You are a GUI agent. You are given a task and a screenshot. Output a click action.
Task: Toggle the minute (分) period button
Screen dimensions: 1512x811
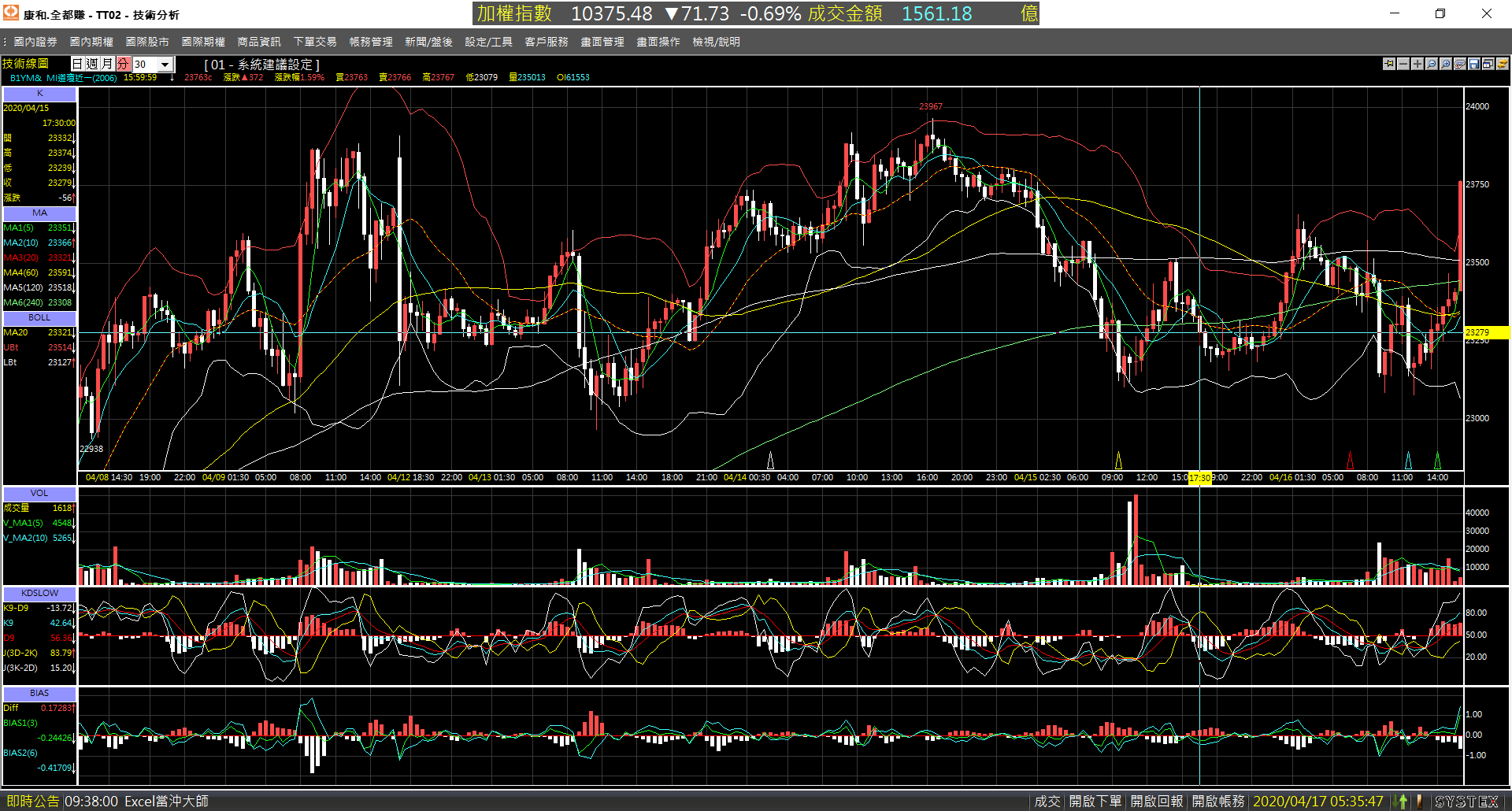(x=124, y=64)
